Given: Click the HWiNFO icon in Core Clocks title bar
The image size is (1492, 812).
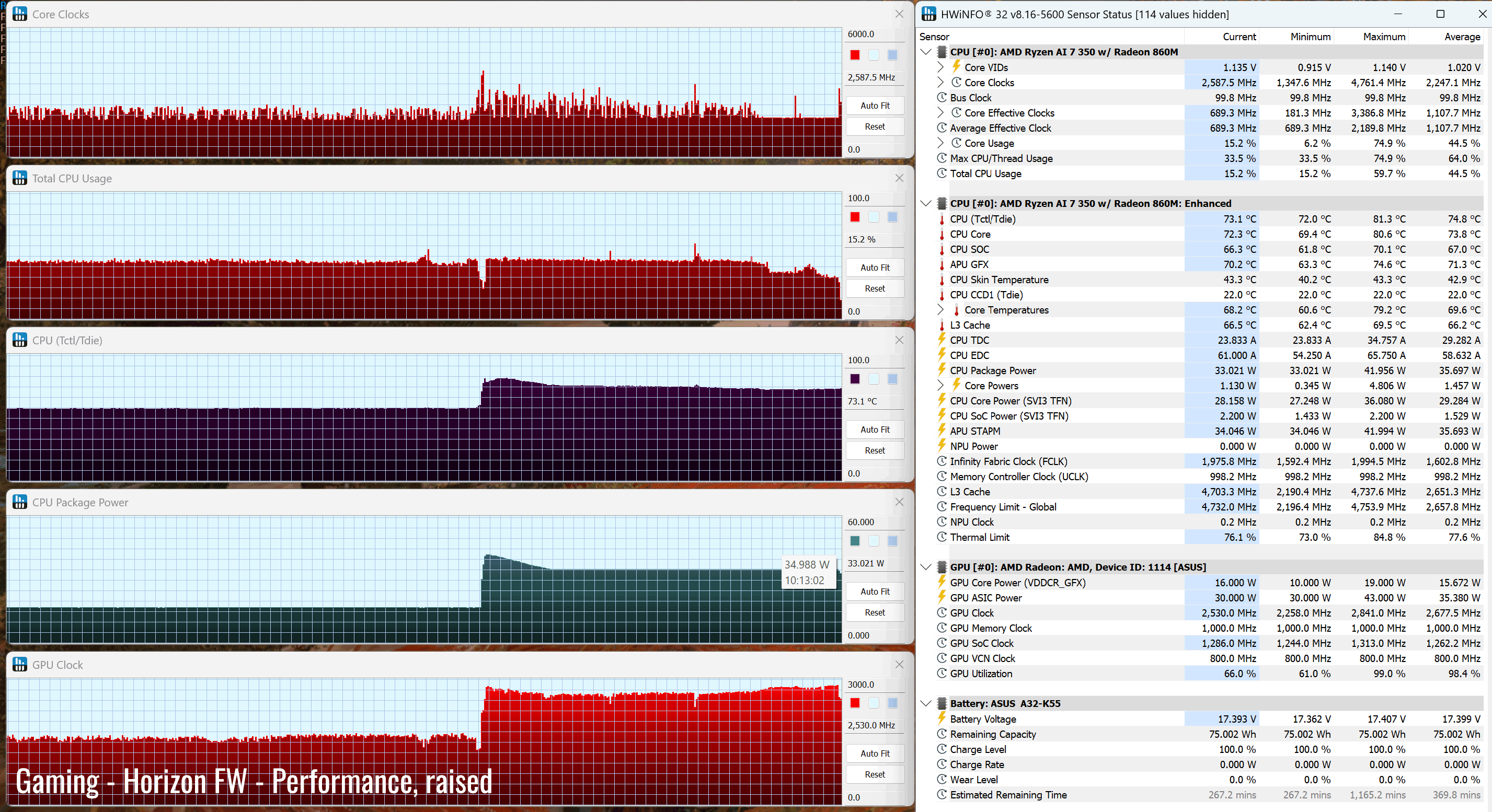Looking at the screenshot, I should coord(20,14).
